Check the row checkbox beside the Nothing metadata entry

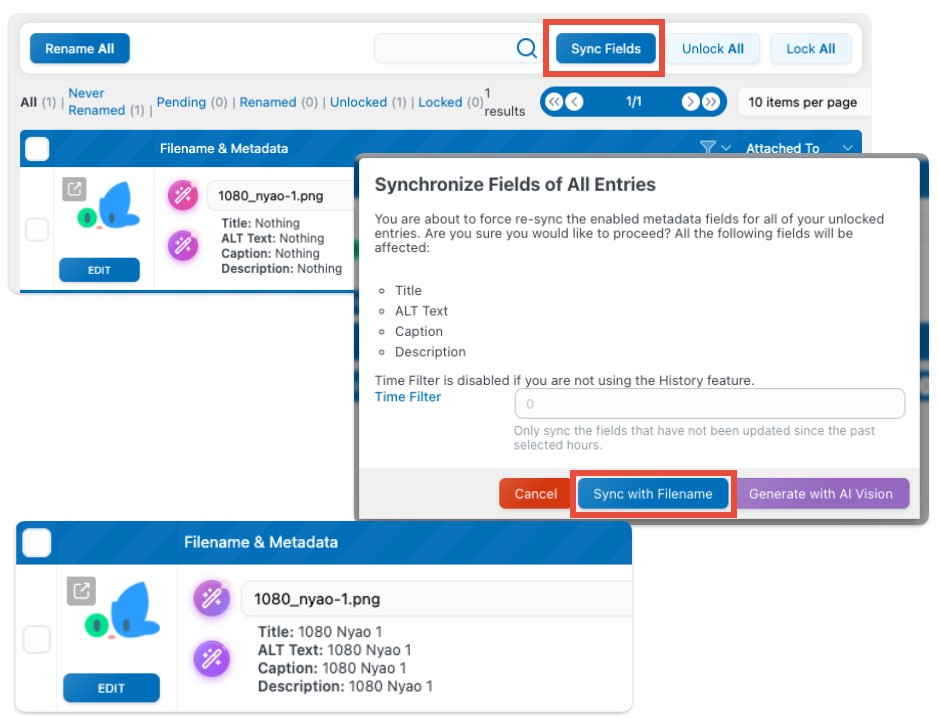(37, 230)
